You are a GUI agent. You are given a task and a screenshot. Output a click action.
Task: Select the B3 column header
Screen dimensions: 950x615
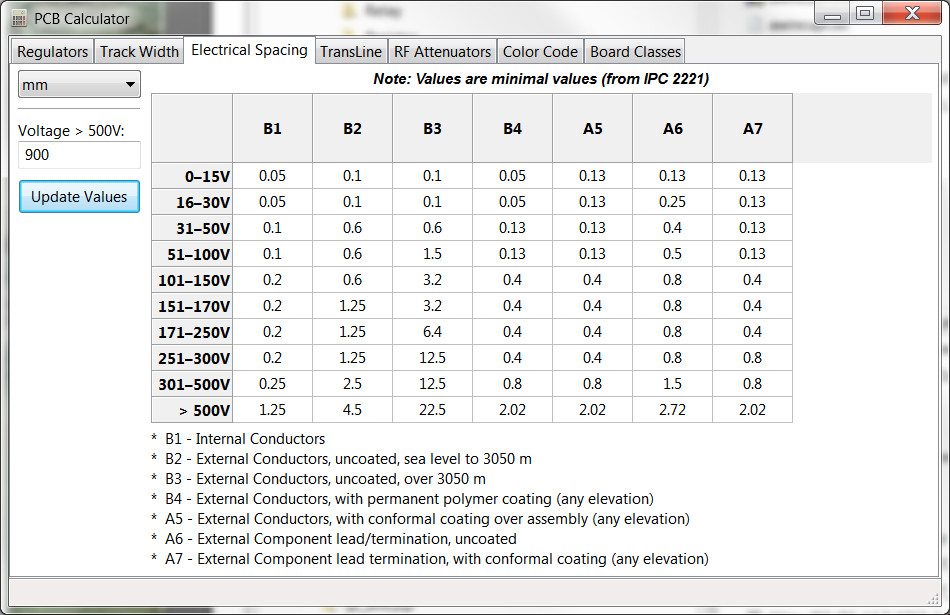pyautogui.click(x=432, y=128)
